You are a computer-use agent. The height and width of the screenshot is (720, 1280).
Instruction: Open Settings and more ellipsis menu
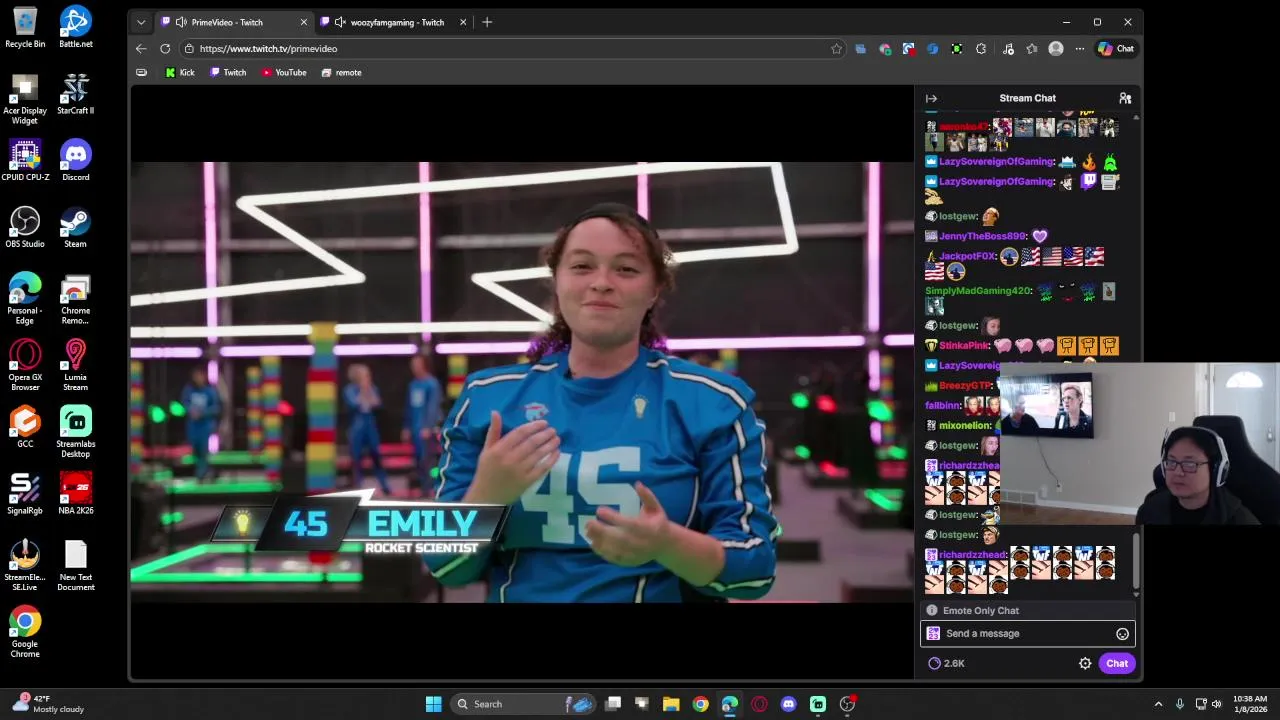1080,48
